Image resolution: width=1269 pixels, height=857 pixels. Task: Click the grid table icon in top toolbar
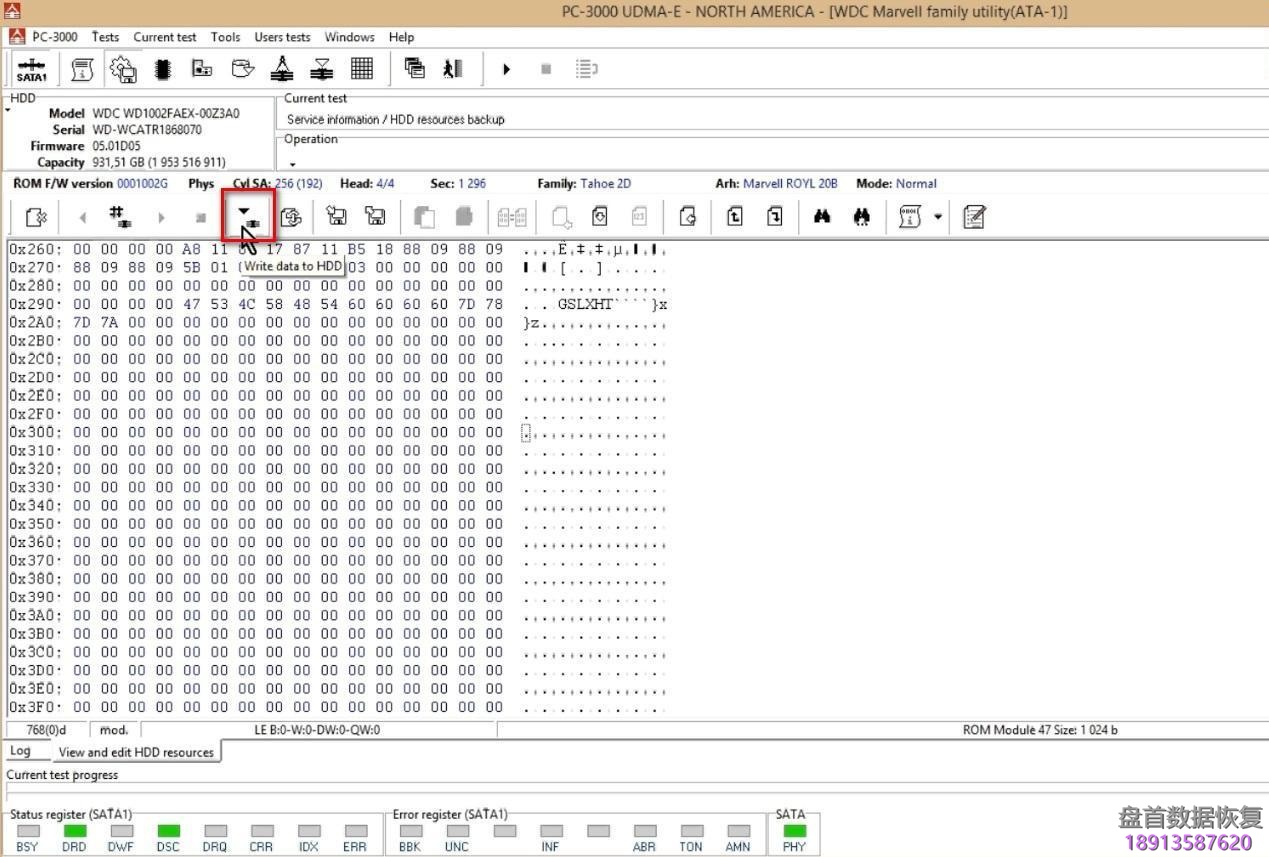pyautogui.click(x=362, y=69)
